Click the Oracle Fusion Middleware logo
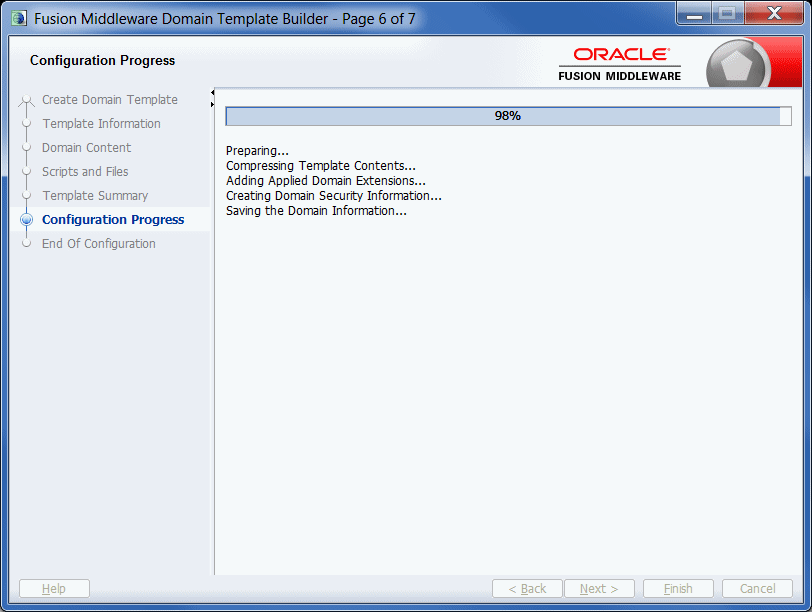 tap(619, 64)
